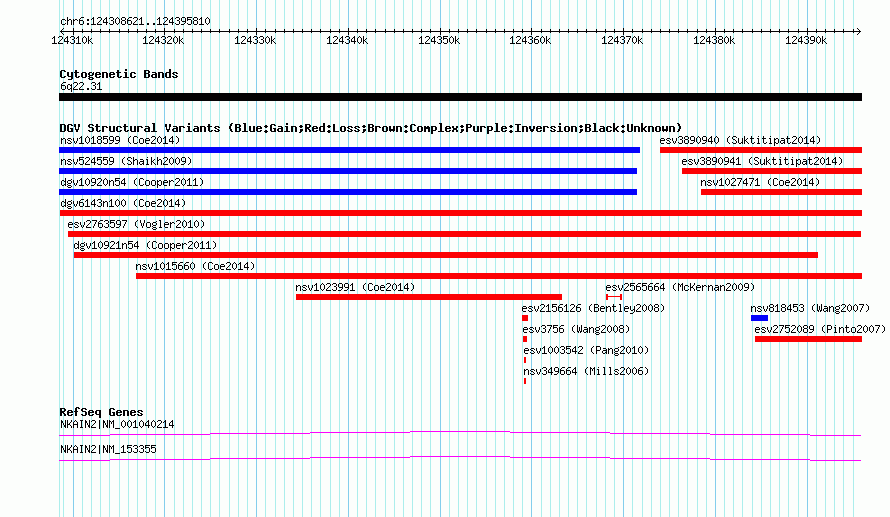This screenshot has height=517, width=890.
Task: Click the nsv1027471 (Coe2014) variant label
Action: coord(760,182)
